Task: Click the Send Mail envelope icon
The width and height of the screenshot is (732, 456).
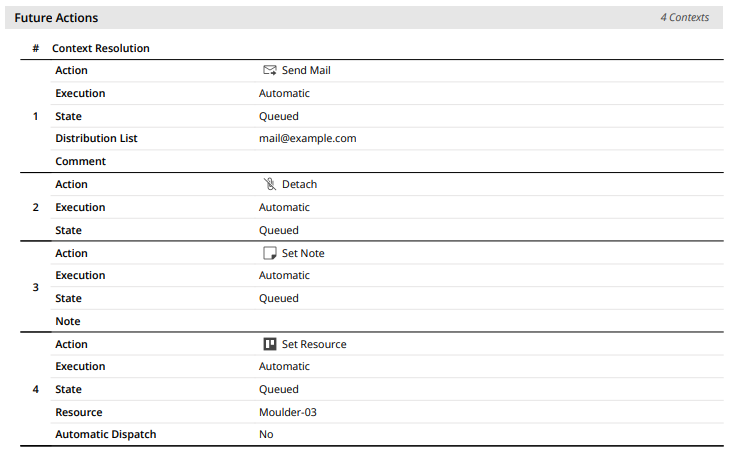Action: [x=269, y=71]
